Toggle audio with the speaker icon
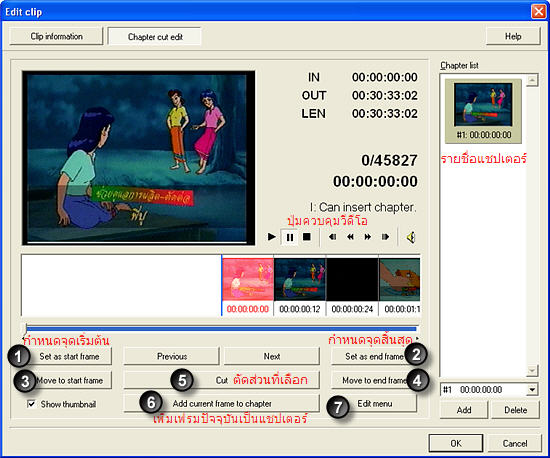 [411, 237]
